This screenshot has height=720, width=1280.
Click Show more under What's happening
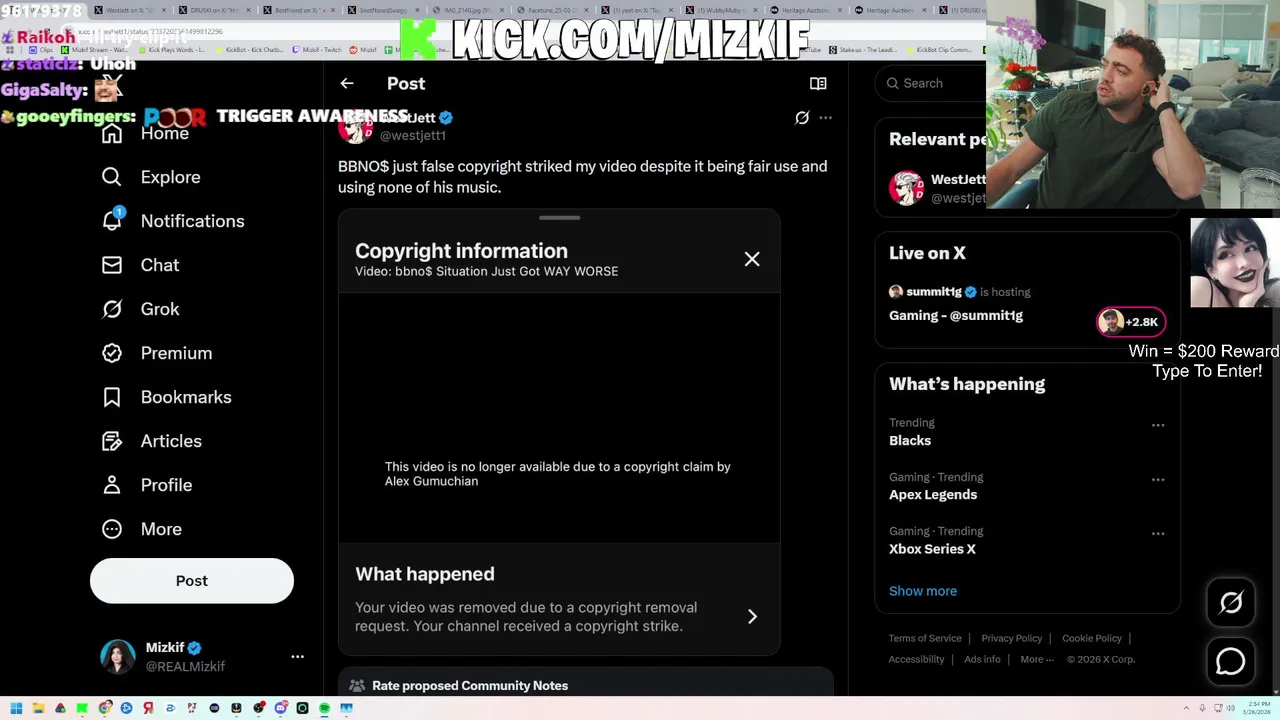pos(923,591)
